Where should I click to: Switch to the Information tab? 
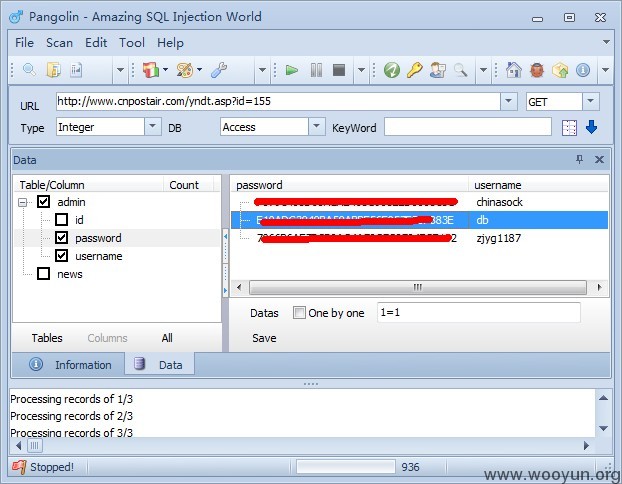click(x=71, y=365)
